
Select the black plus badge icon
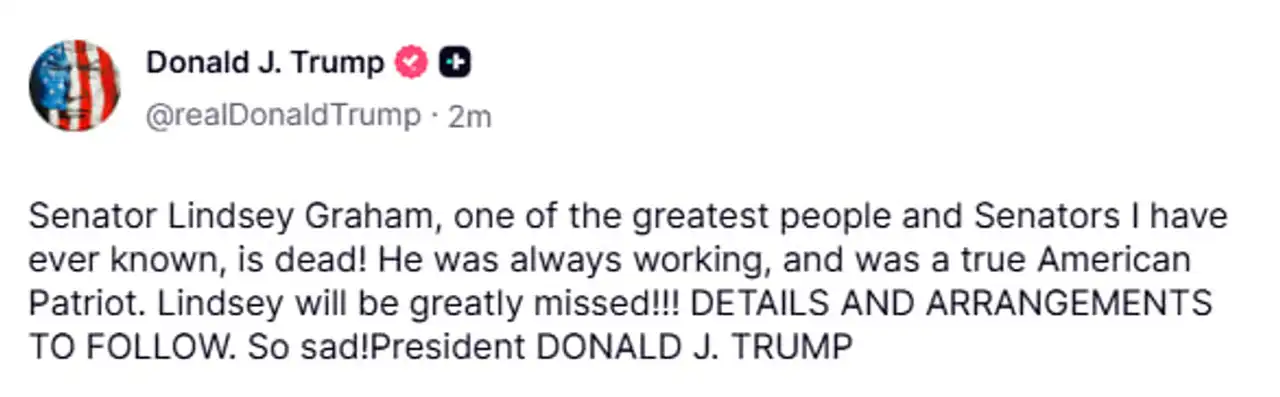click(455, 63)
